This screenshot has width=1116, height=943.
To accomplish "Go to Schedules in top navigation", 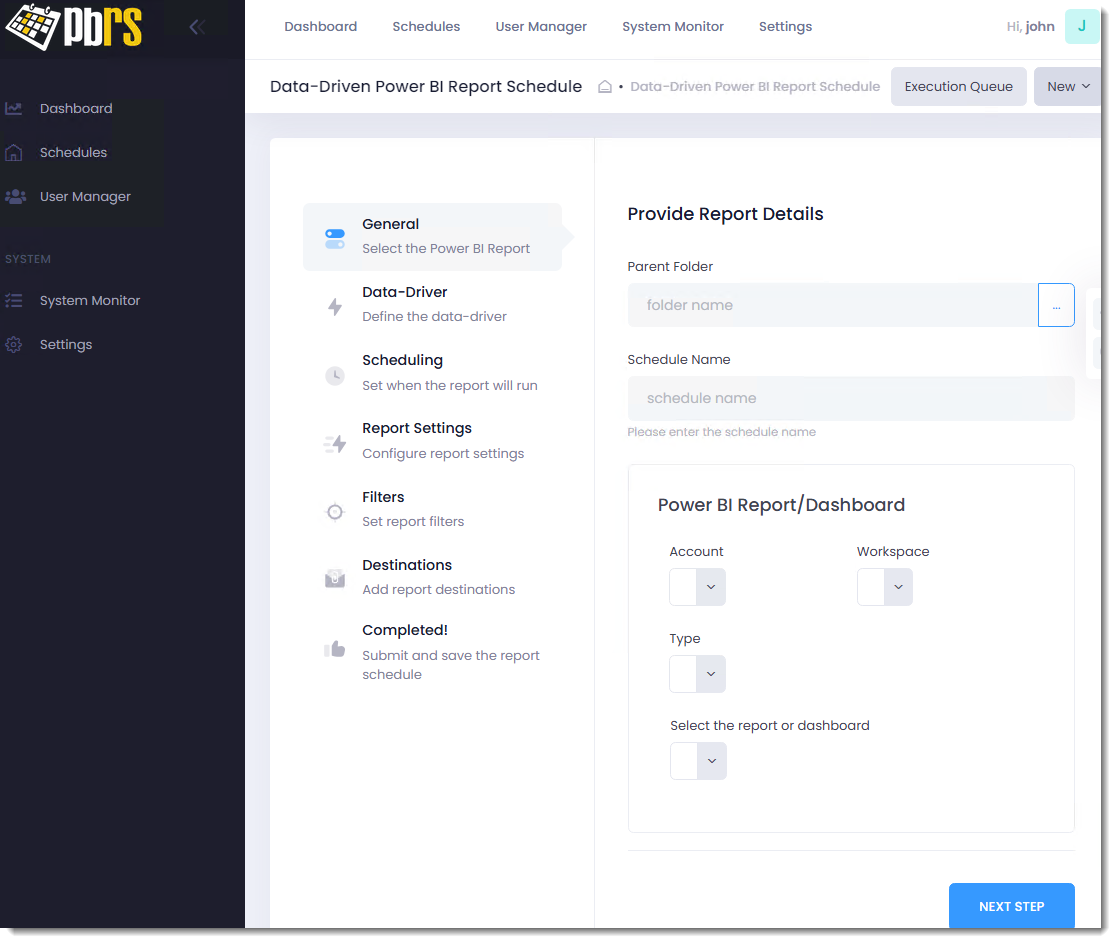I will pos(426,26).
